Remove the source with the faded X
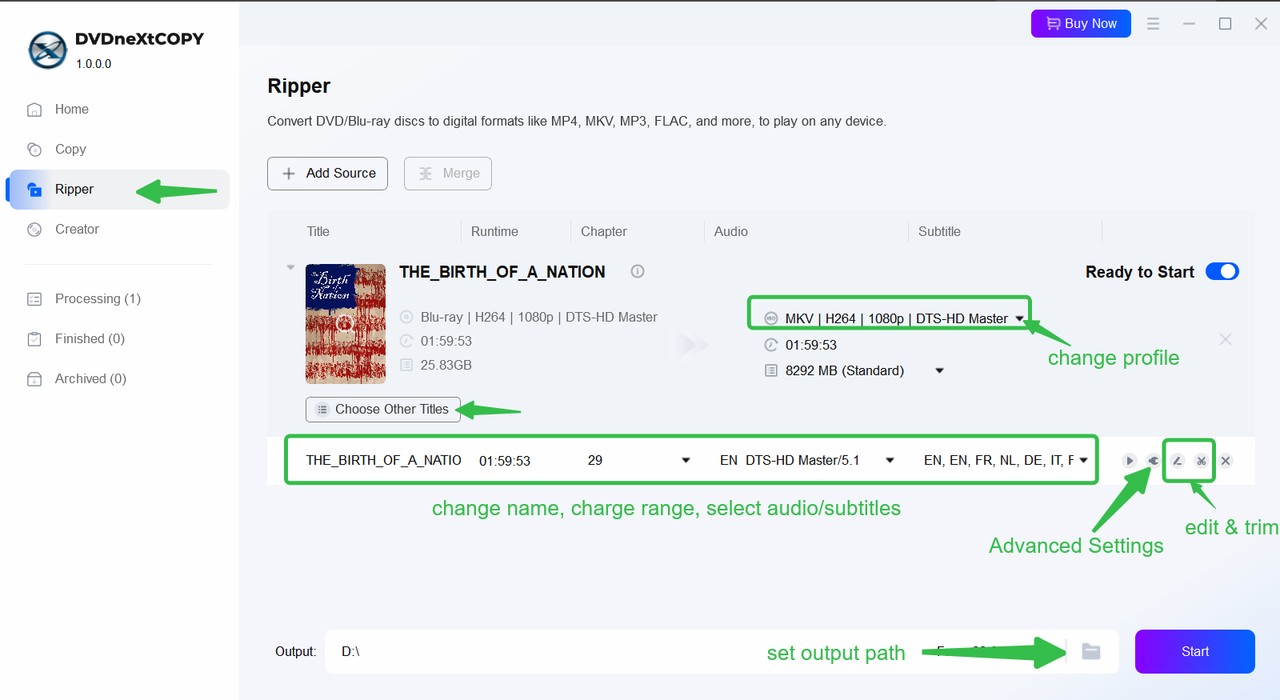This screenshot has width=1280, height=700. click(x=1225, y=340)
